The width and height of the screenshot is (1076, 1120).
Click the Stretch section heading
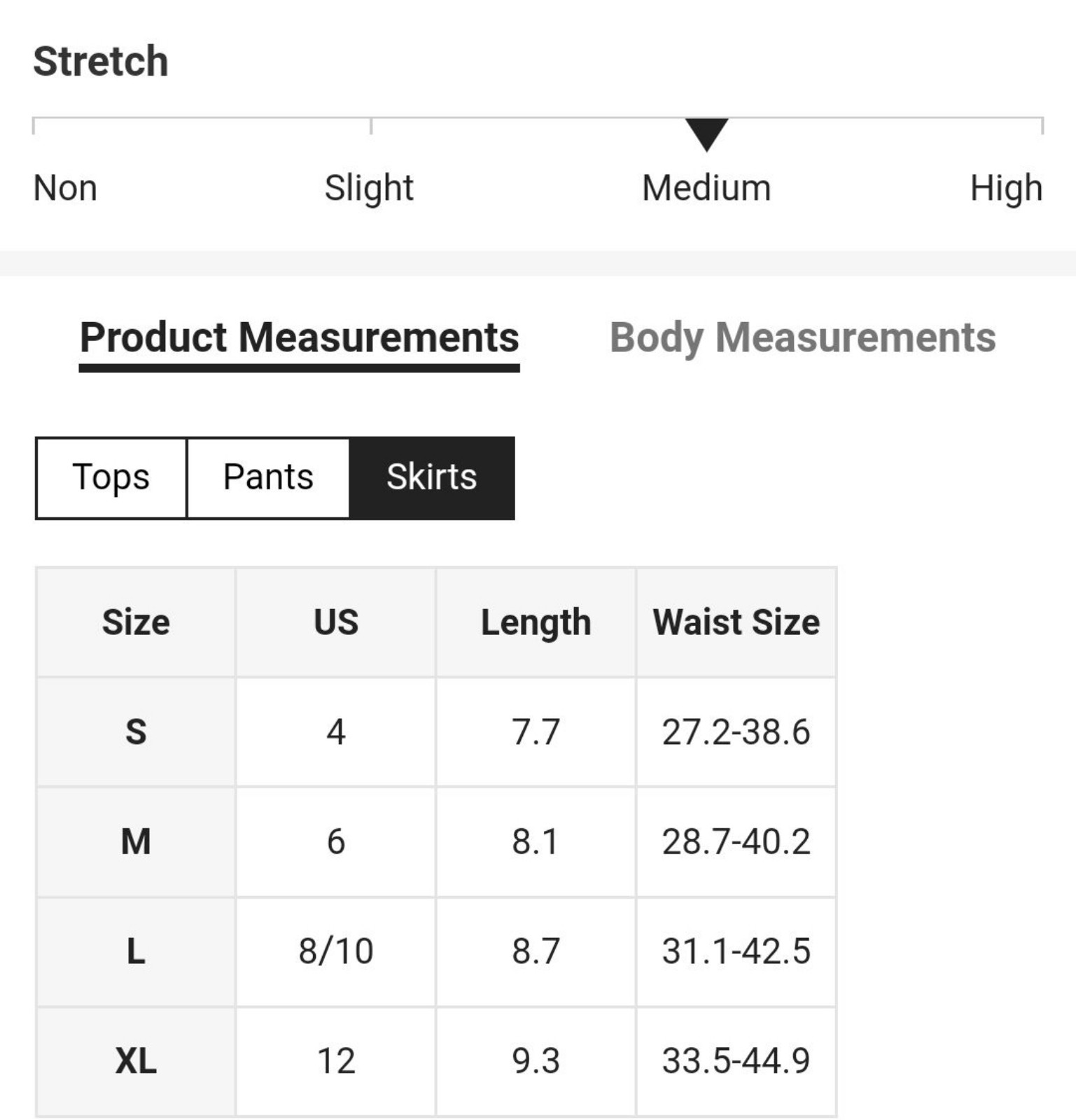click(101, 61)
